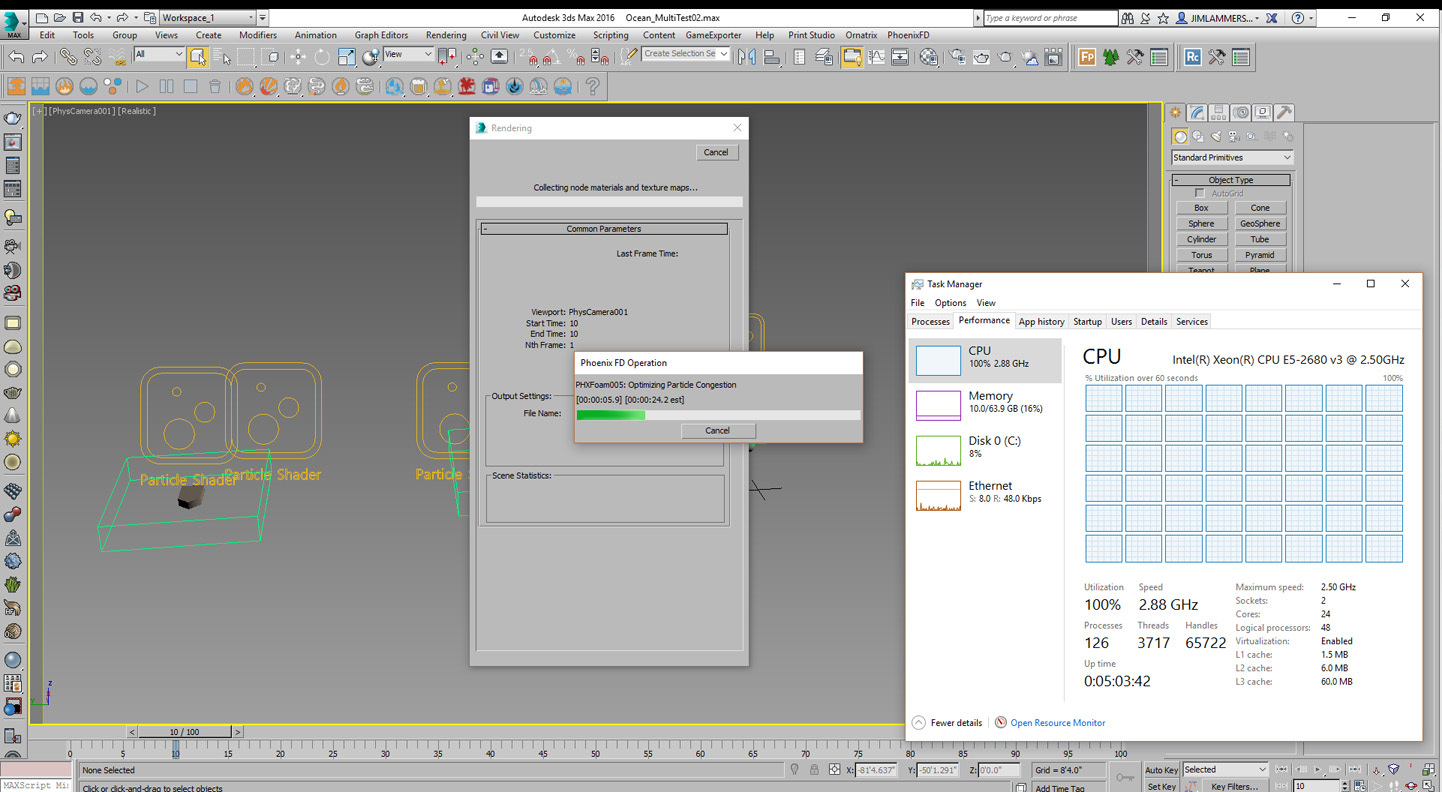
Task: Select Ethernet in Task Manager sidebar
Action: click(985, 493)
